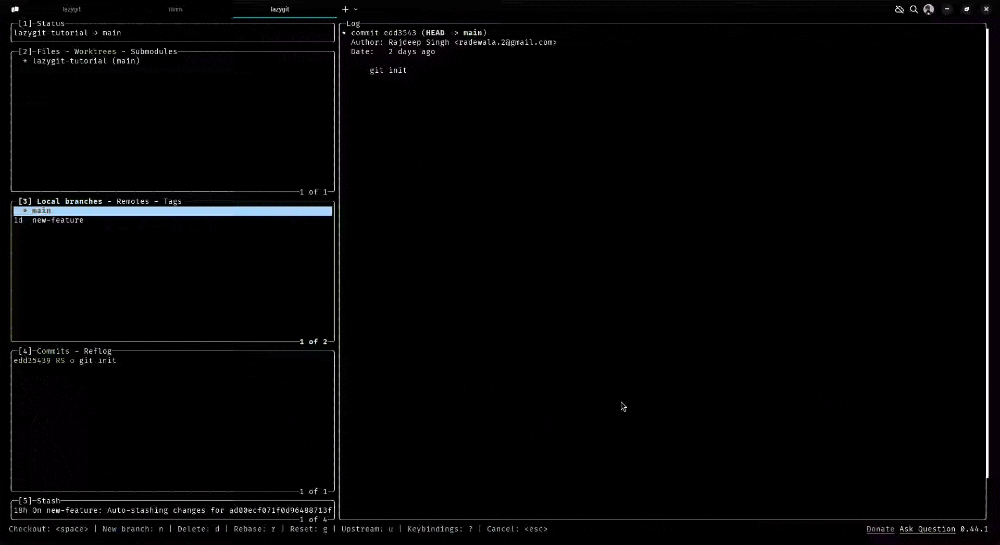Click the 'Keybindings: ?' hint
Screen dimensions: 1000x545
point(440,529)
